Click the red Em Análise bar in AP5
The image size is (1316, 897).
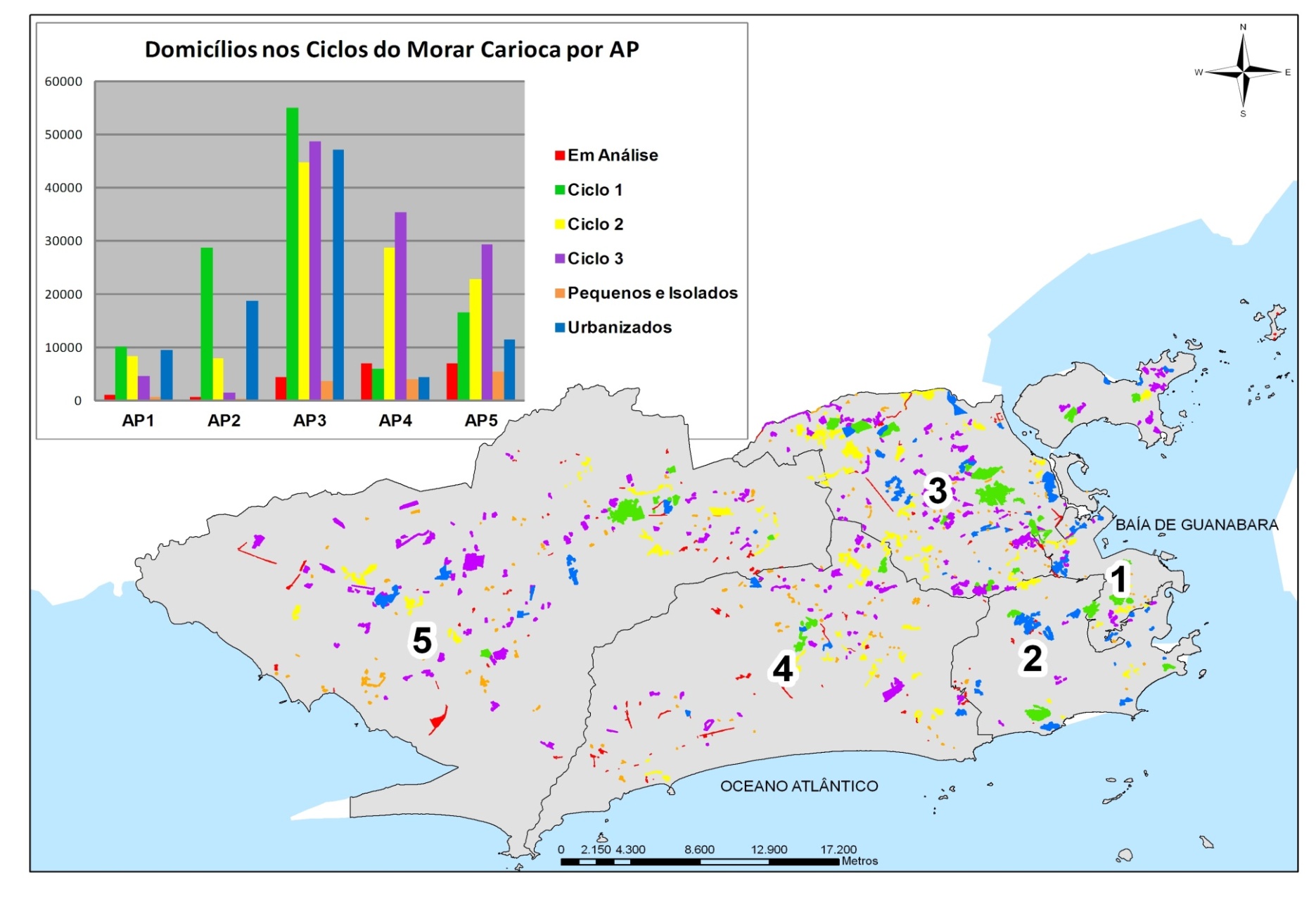452,382
